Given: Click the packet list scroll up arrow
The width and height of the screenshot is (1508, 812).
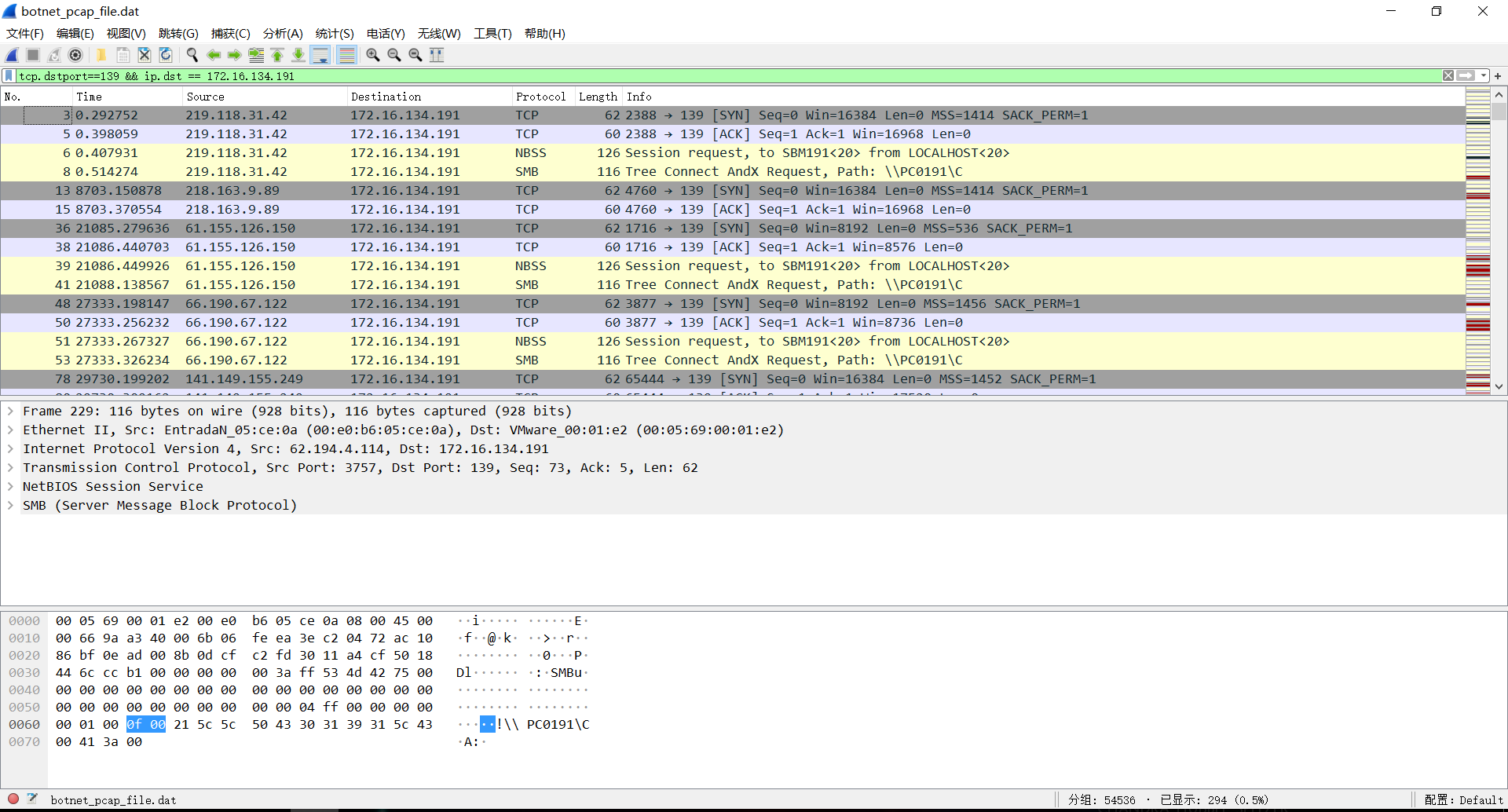Looking at the screenshot, I should (x=1499, y=95).
